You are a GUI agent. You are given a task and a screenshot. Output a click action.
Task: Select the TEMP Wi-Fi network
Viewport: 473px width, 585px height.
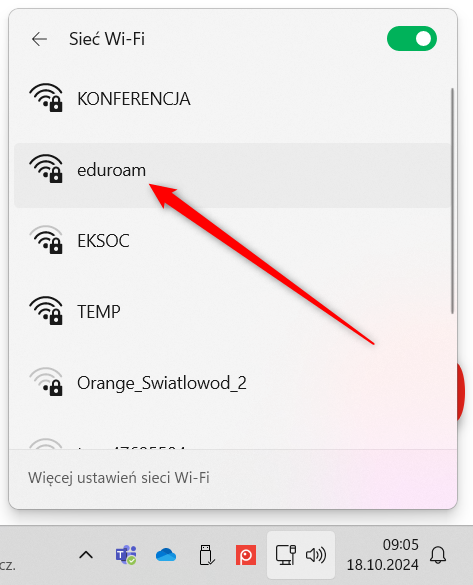coord(232,312)
